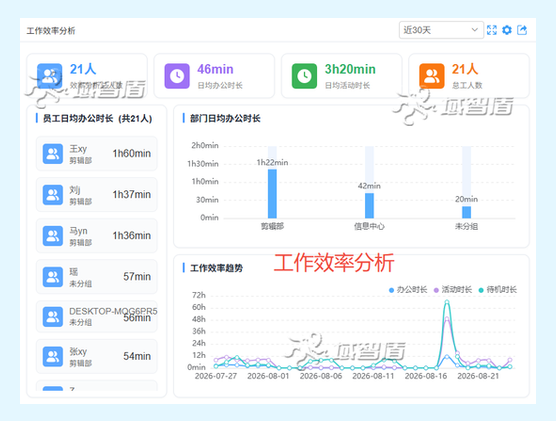The width and height of the screenshot is (556, 421).
Task: Open employee row 王xy 1h60min
Action: (x=96, y=154)
